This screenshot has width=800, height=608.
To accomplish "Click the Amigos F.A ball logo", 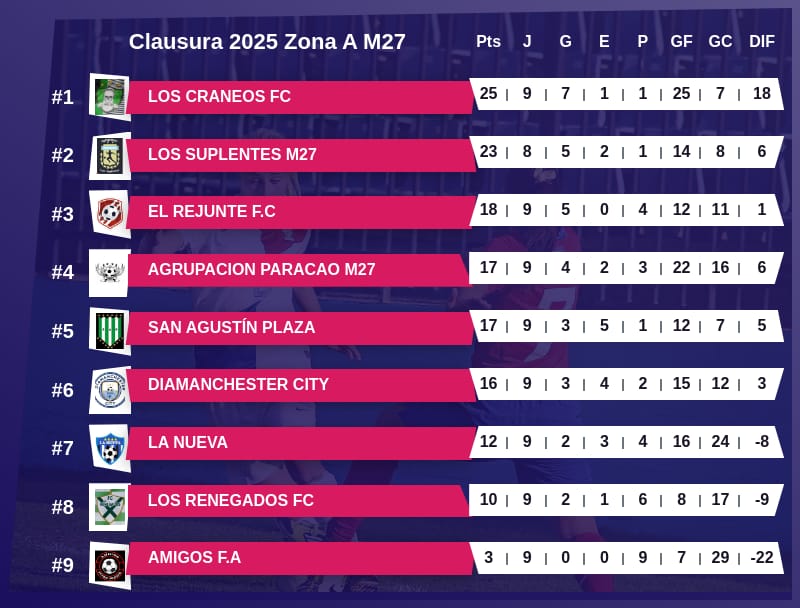I will click(x=110, y=565).
